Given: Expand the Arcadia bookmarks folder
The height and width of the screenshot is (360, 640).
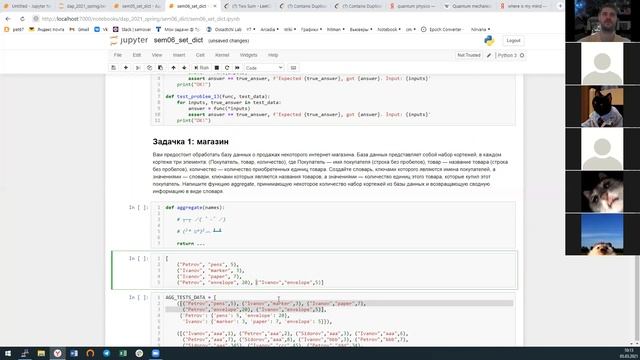Looking at the screenshot, I should [x=269, y=29].
